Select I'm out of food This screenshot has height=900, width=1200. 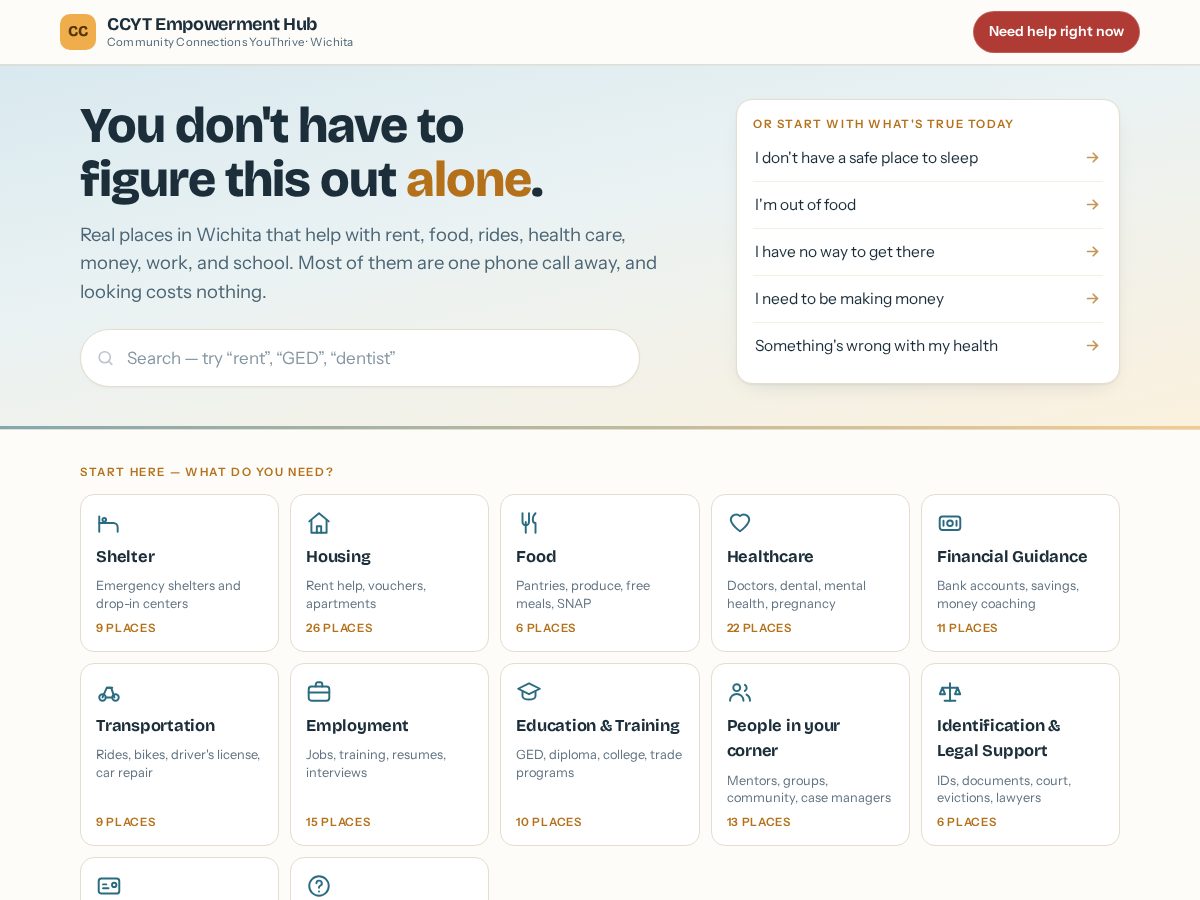[927, 205]
